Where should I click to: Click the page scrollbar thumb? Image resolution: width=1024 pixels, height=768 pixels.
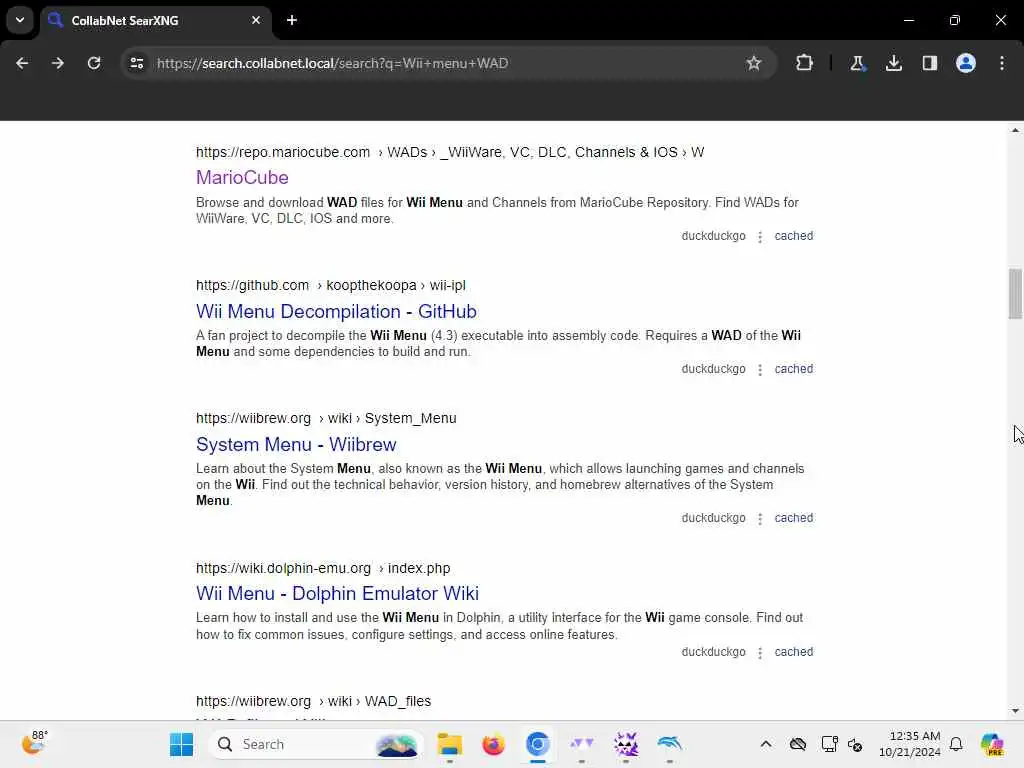tap(1014, 294)
